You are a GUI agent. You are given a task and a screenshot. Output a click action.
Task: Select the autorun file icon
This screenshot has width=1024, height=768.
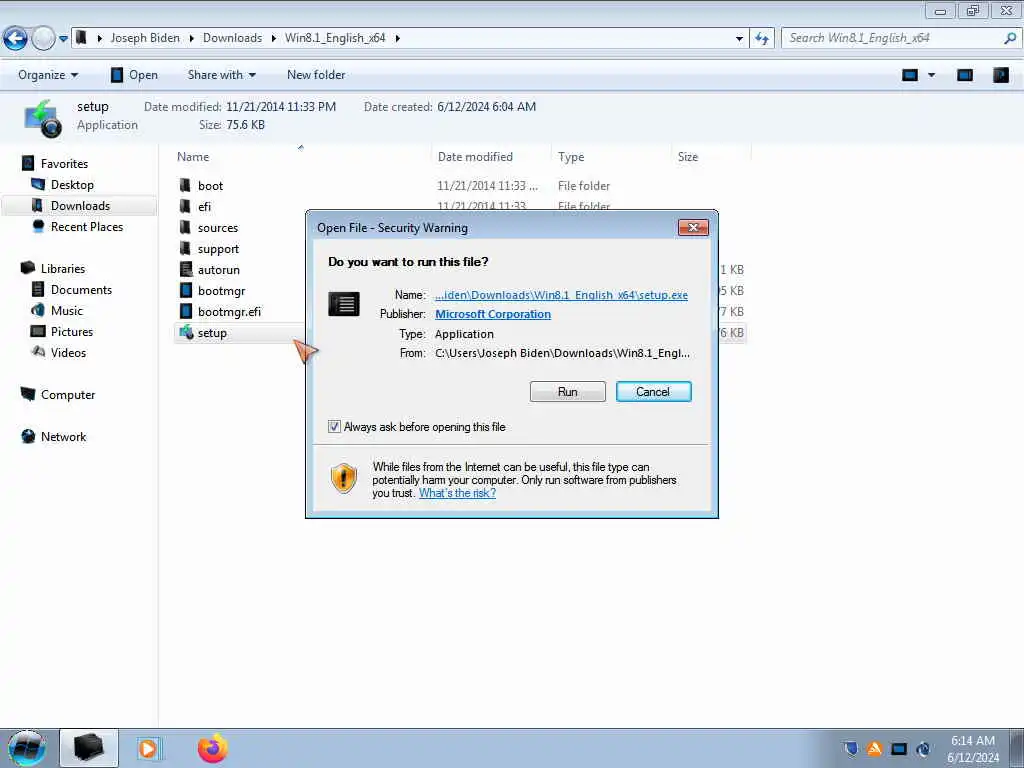coord(186,269)
